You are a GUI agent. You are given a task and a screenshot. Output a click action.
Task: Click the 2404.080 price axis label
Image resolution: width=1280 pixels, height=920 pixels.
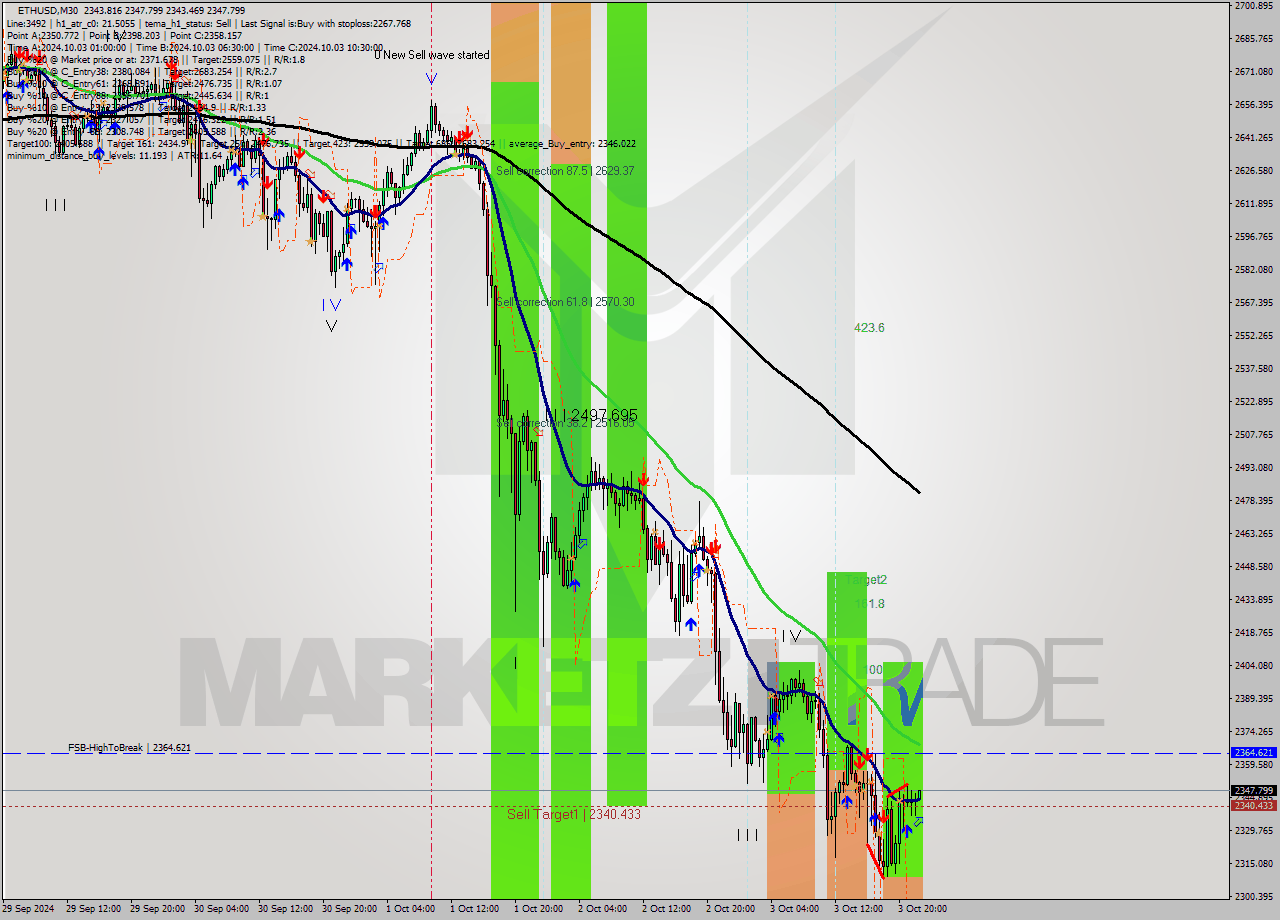click(1253, 665)
